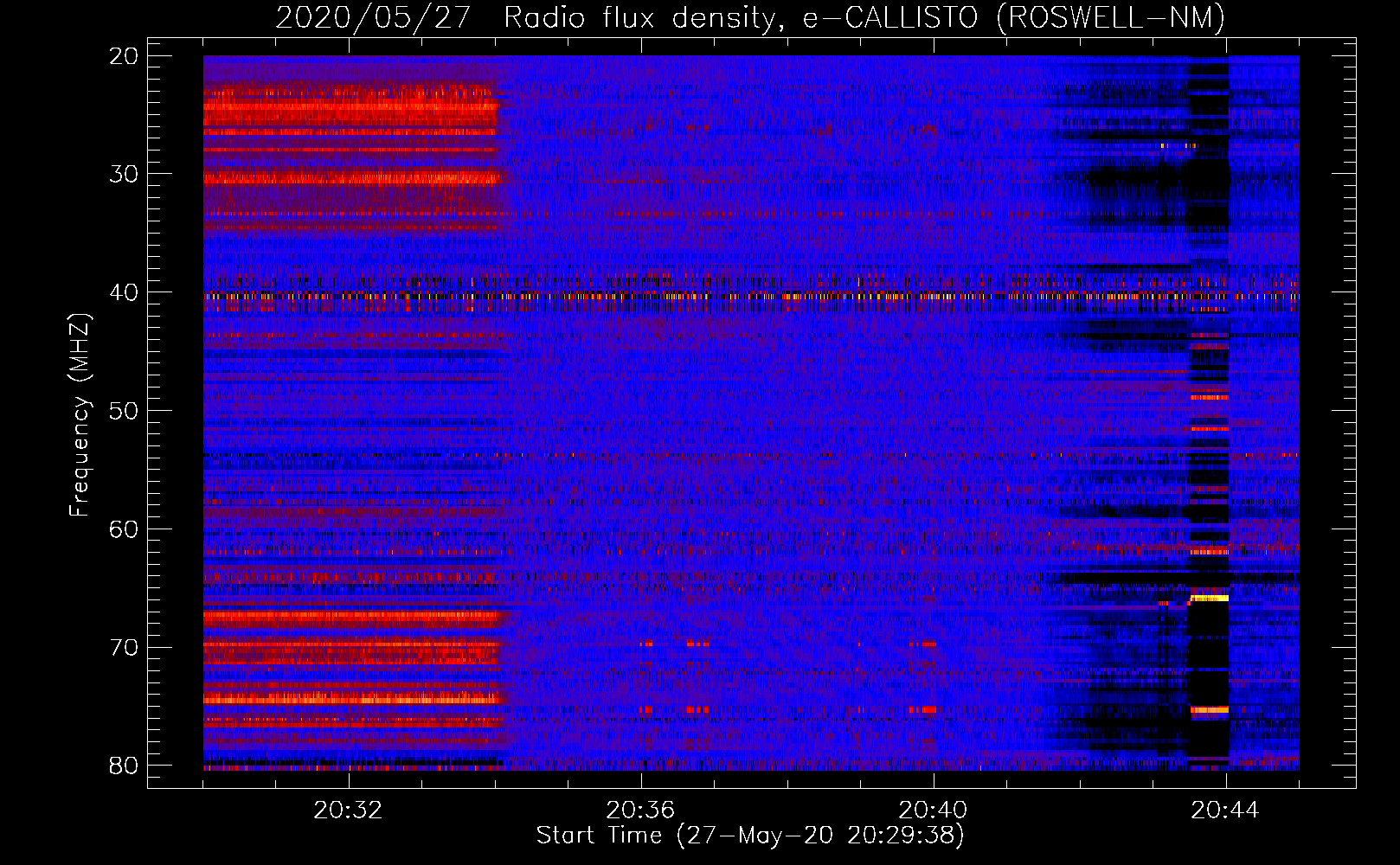Click the frequency tick label 40
1400x865 pixels.
click(x=124, y=292)
